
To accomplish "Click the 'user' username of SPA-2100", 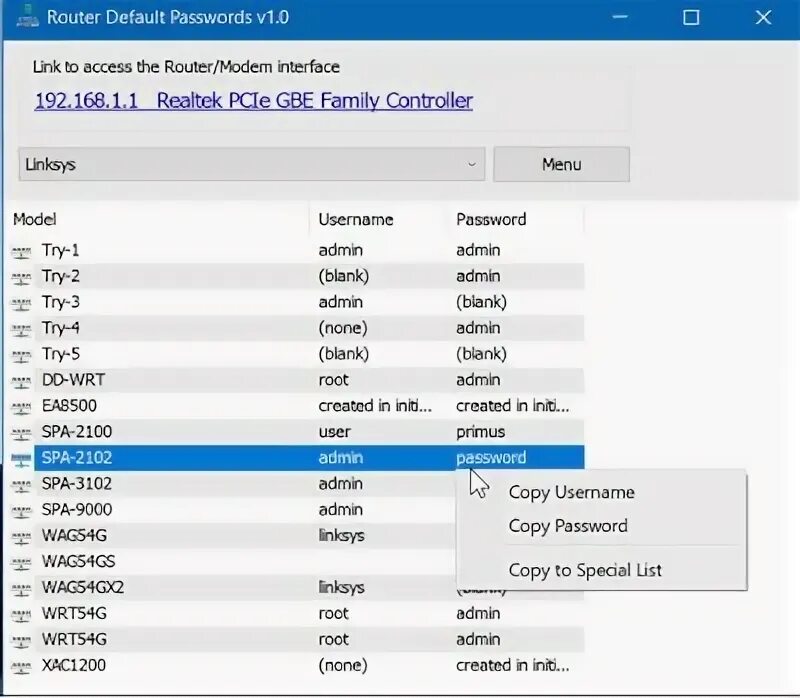I will click(x=334, y=432).
